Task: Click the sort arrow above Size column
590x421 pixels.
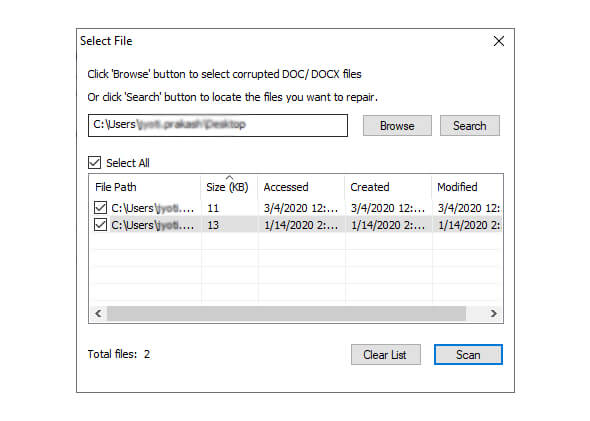Action: [229, 178]
